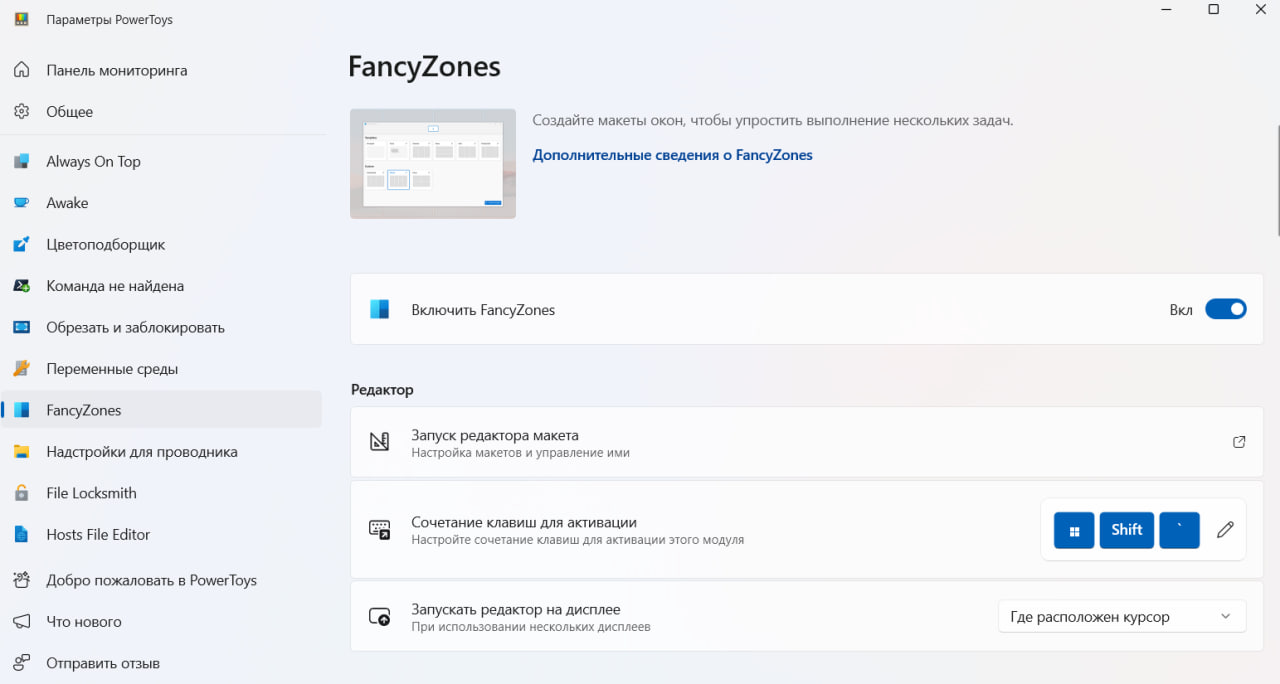This screenshot has height=684, width=1280.
Task: Disable the Включить FancyZones toggle
Action: tap(1225, 310)
